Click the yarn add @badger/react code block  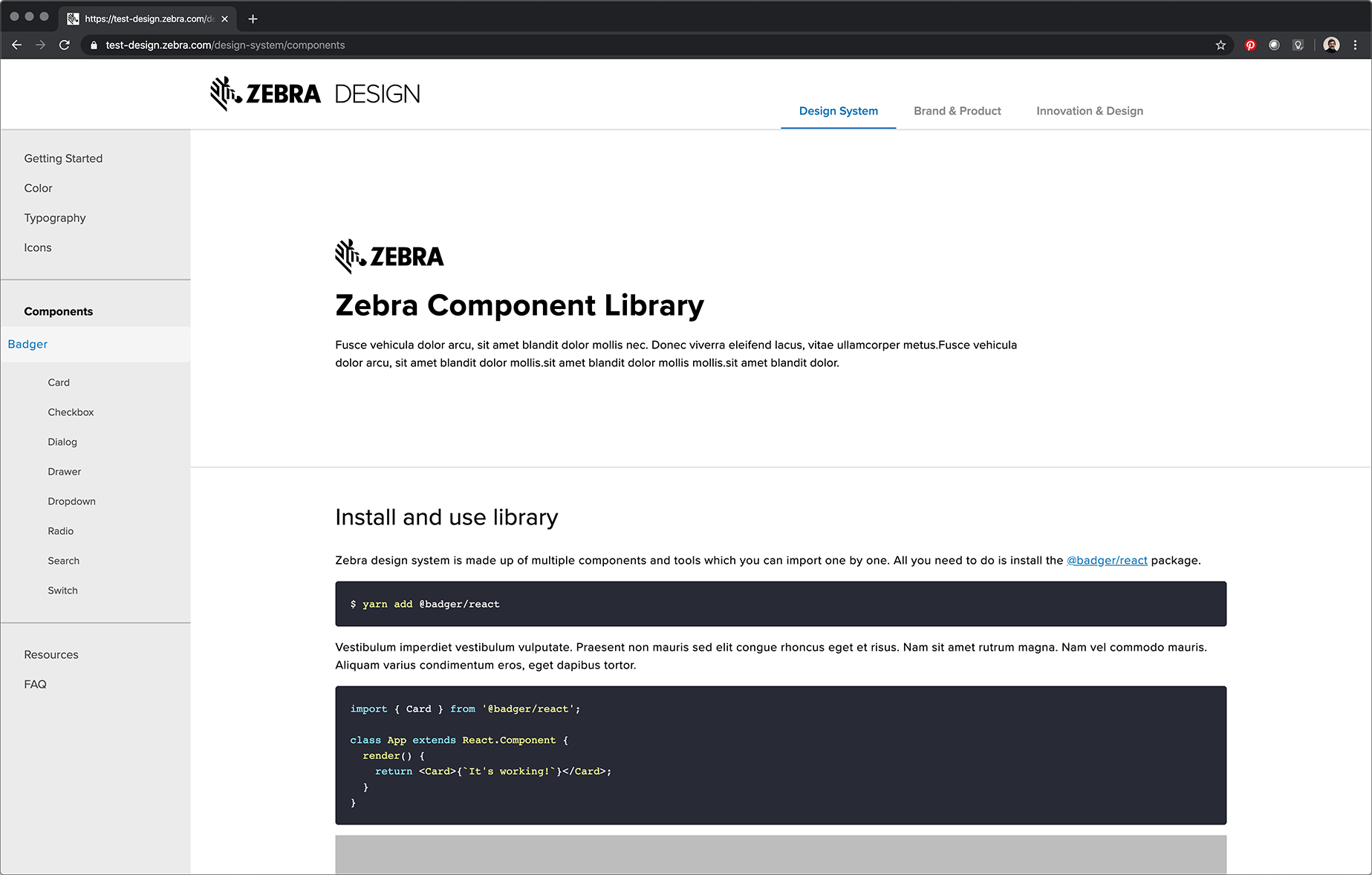781,604
